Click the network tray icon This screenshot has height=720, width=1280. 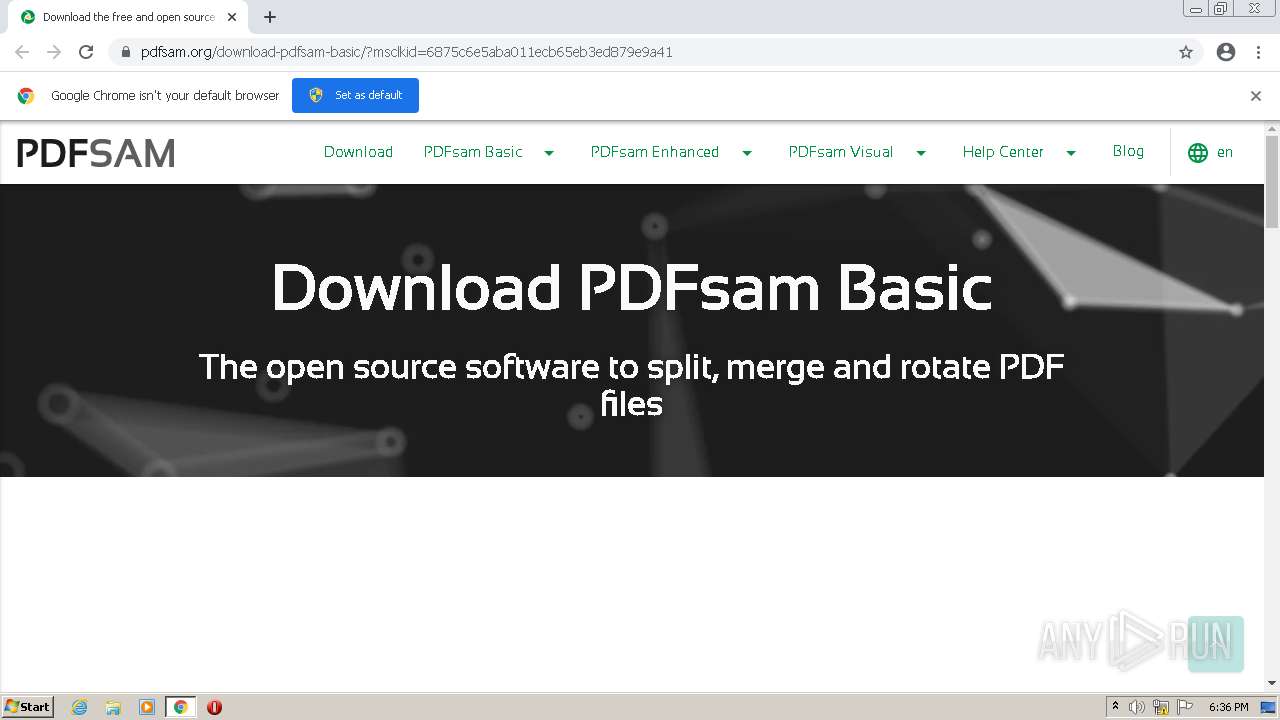[1161, 707]
